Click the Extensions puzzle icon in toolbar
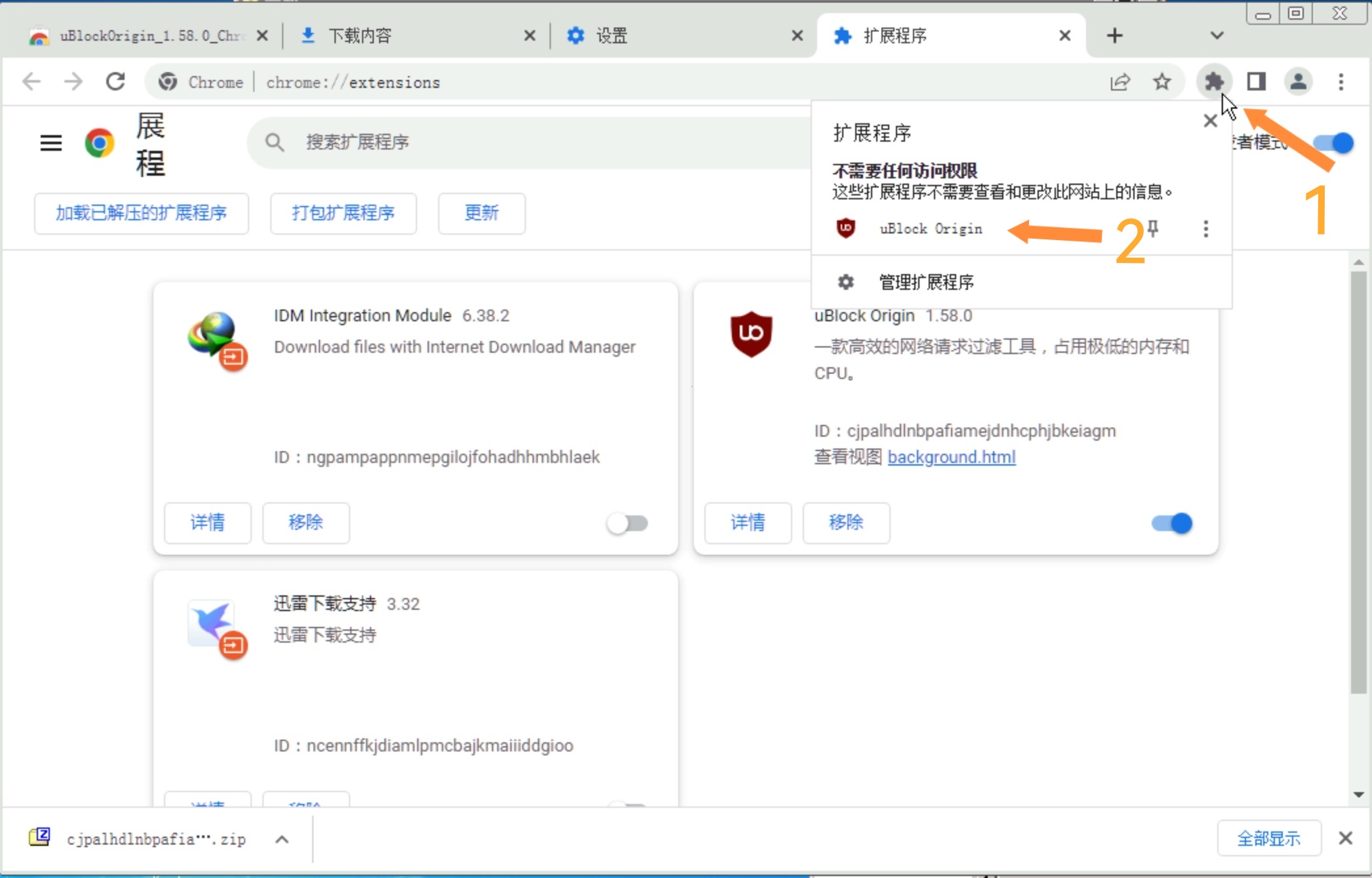Screen dimensions: 1372x878 click(x=1214, y=82)
